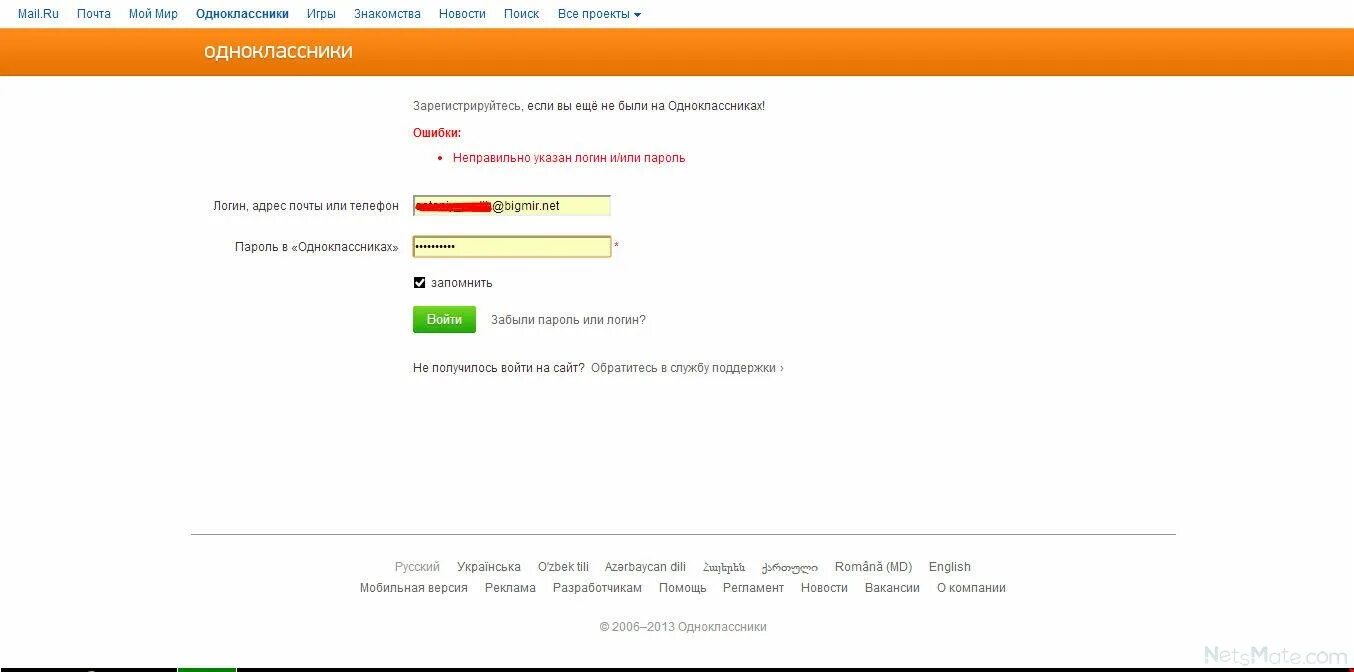This screenshot has height=672, width=1354.
Task: Click the green Войти button
Action: click(444, 320)
